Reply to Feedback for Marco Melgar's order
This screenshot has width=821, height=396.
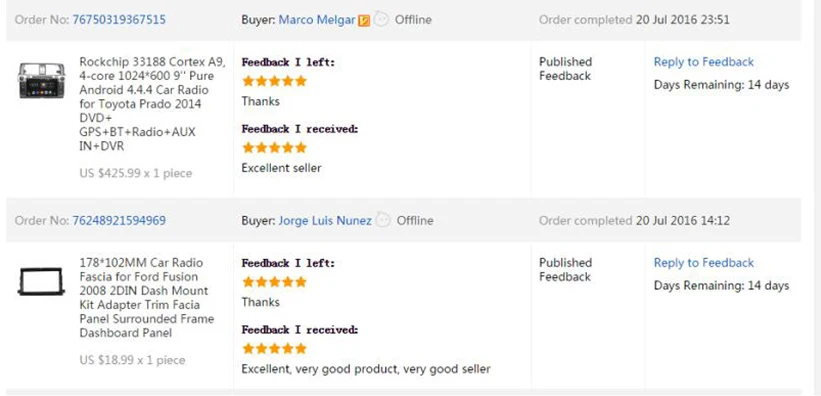[x=704, y=62]
